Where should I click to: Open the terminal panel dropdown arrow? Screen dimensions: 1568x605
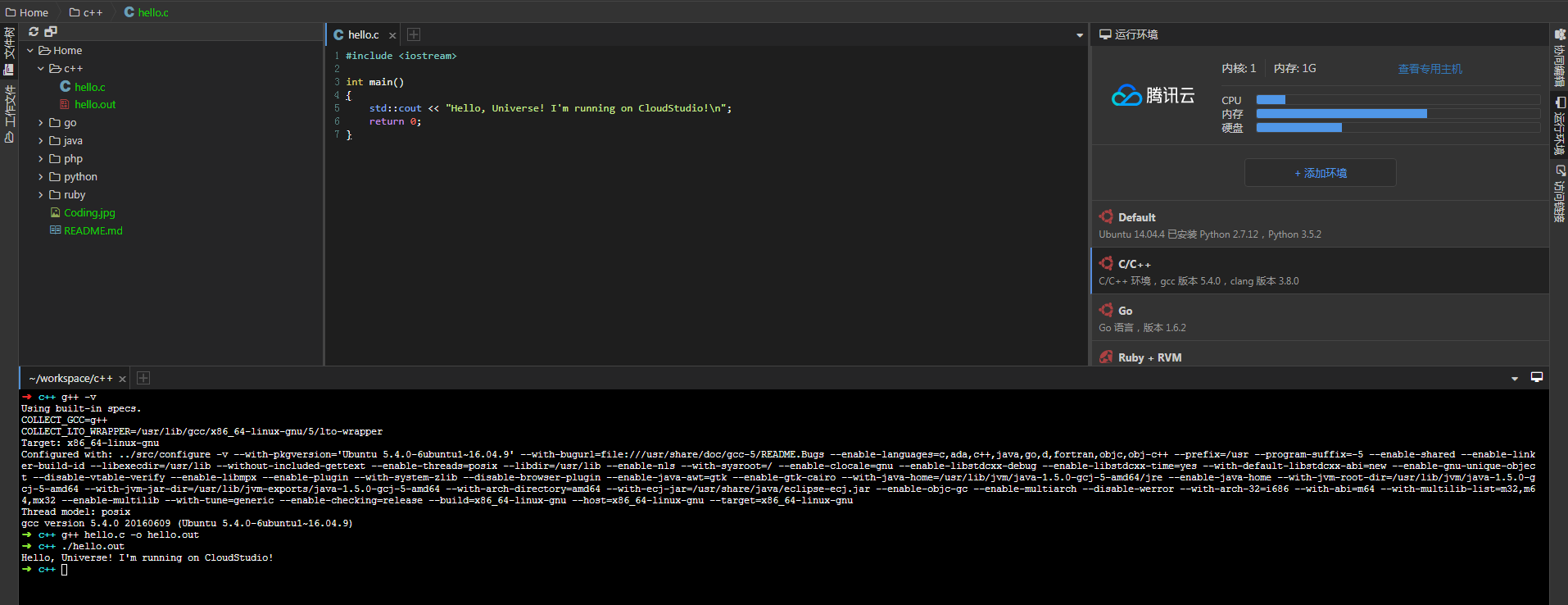point(1514,379)
